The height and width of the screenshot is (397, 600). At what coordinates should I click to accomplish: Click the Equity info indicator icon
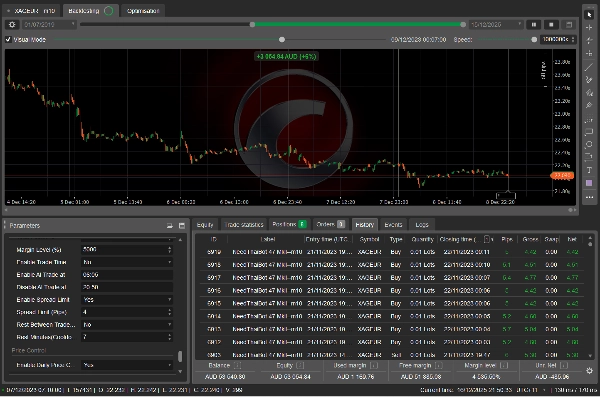pos(300,366)
